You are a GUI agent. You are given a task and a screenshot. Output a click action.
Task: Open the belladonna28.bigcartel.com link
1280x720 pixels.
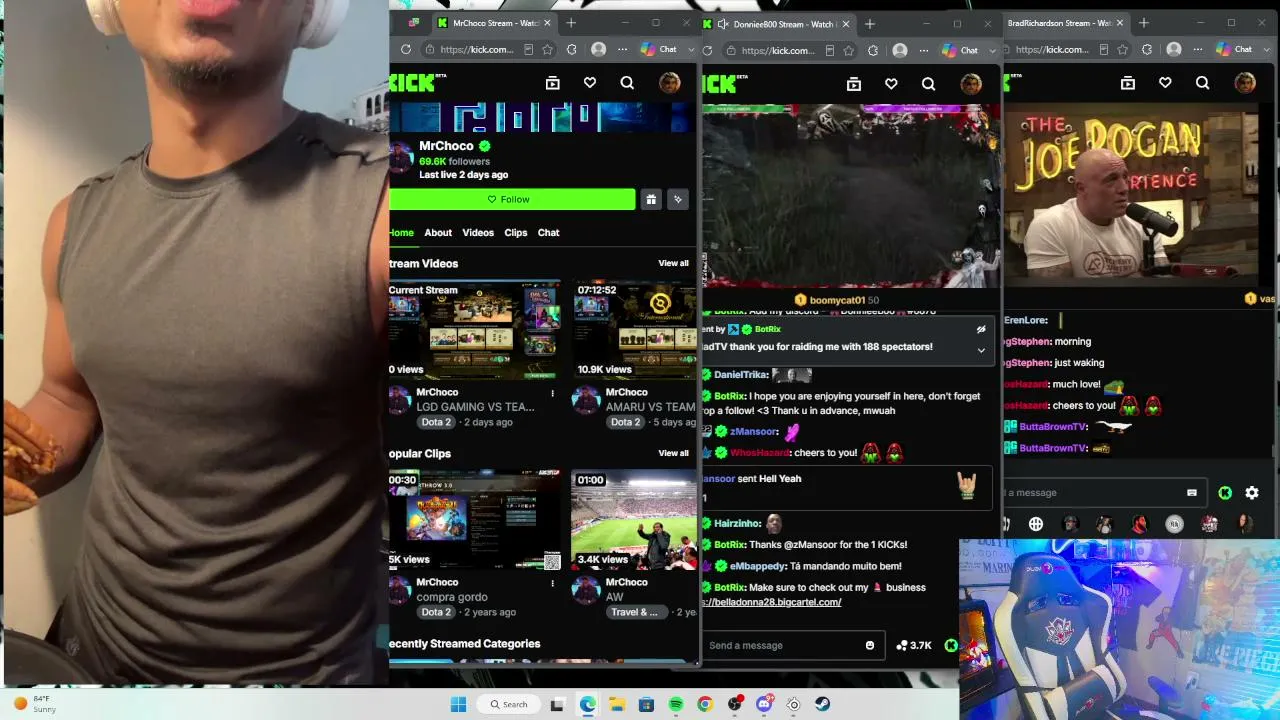[771, 602]
